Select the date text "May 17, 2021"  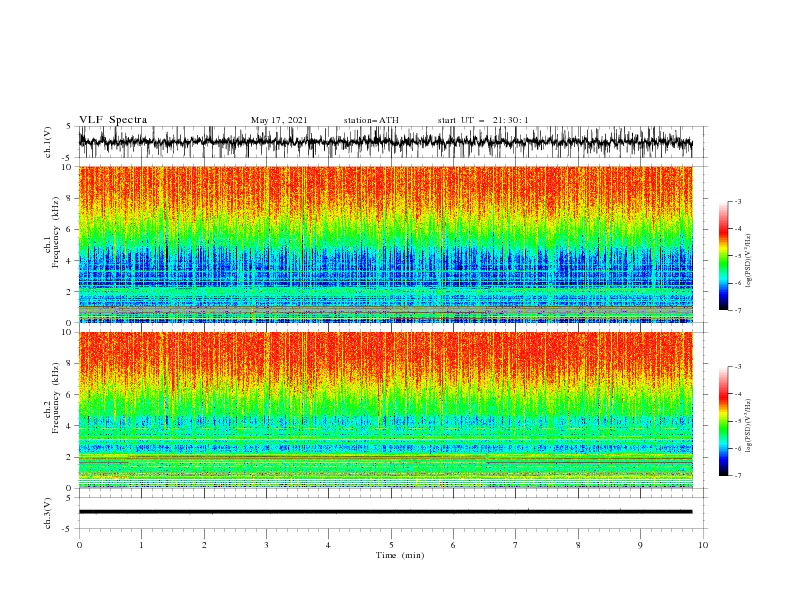click(x=279, y=120)
